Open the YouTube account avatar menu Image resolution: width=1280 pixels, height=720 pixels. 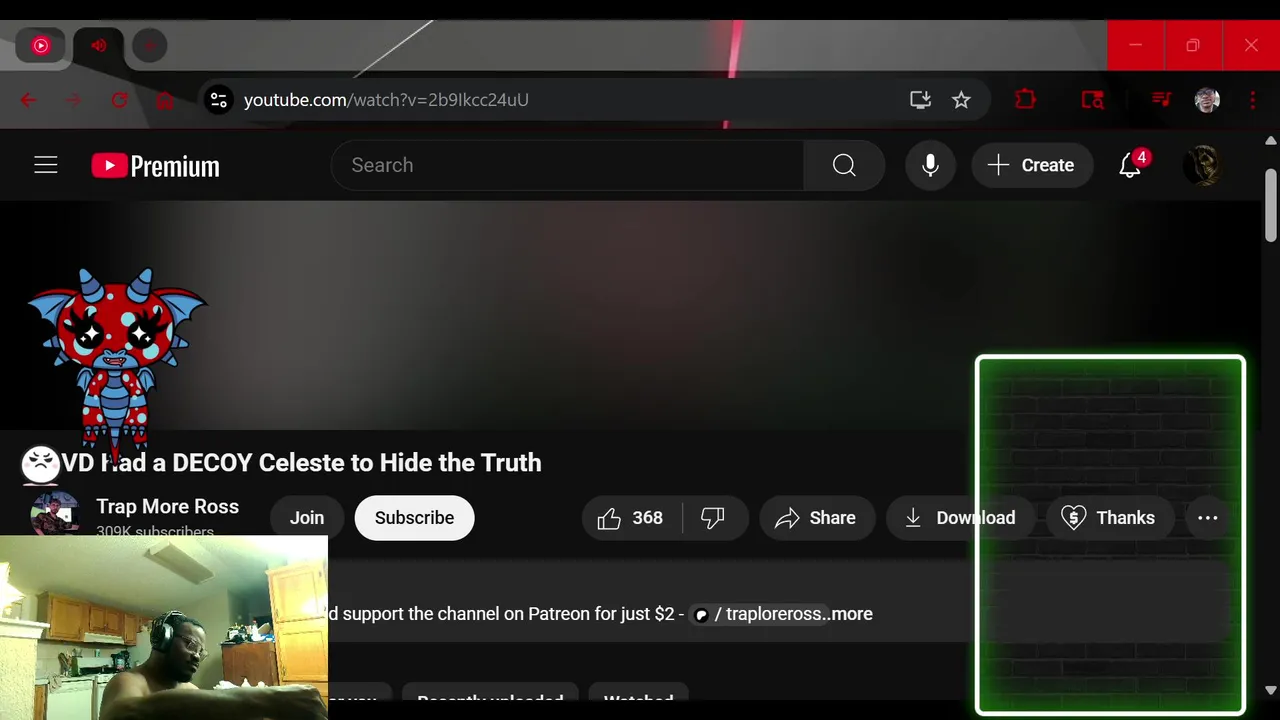(x=1203, y=165)
